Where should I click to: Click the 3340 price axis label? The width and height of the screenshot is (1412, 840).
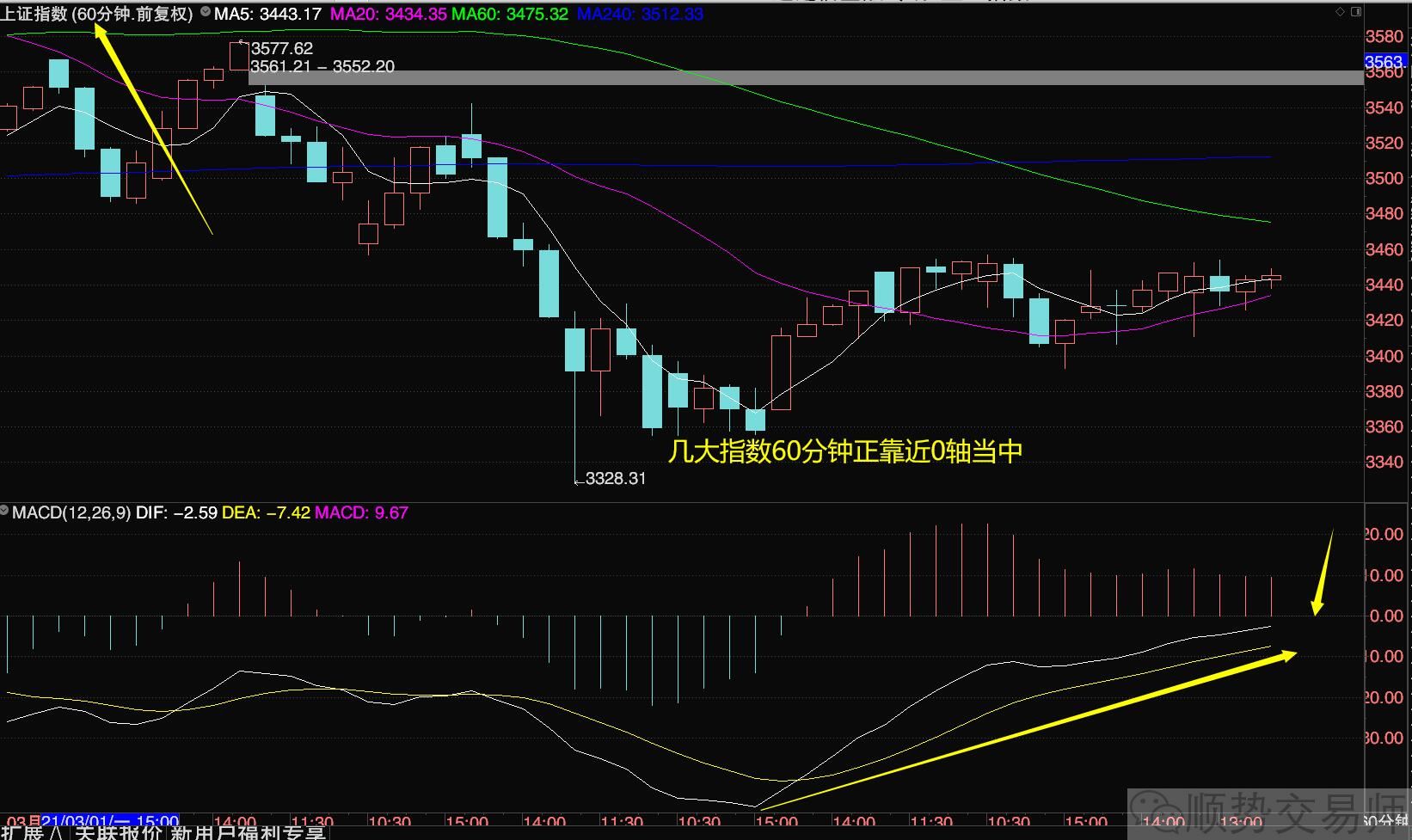[x=1384, y=462]
